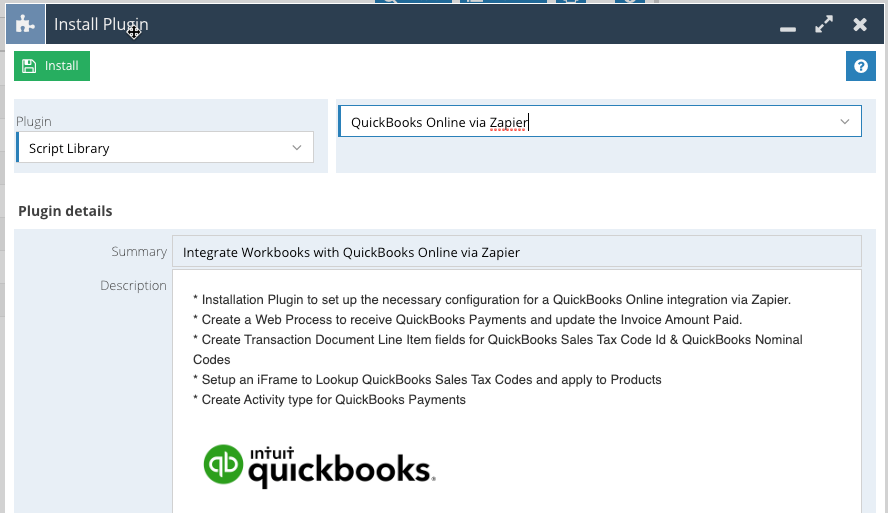888x513 pixels.
Task: Click line 'Create a Web Process to receive'
Action: [467, 319]
